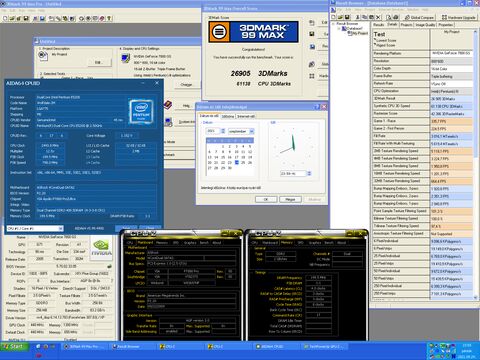Click Print Preview icon in Result Browser toolbar

point(389,17)
